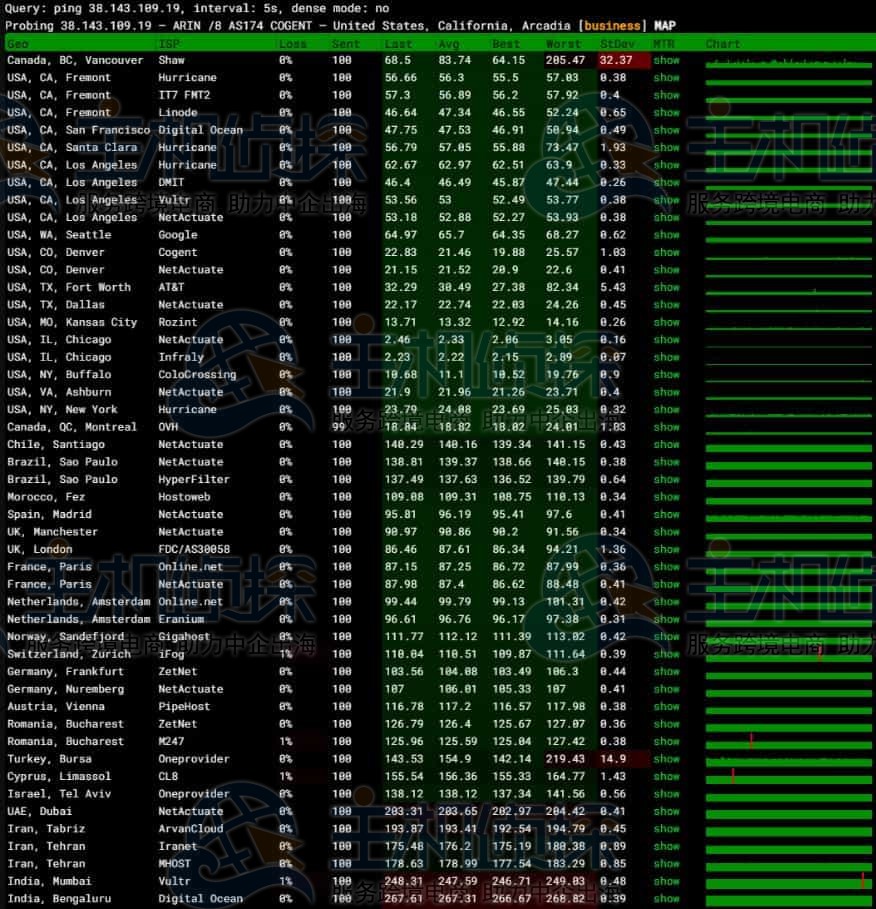This screenshot has height=909, width=876.
Task: Select the 'ArvanCloud' ISP cell
Action: [x=191, y=829]
